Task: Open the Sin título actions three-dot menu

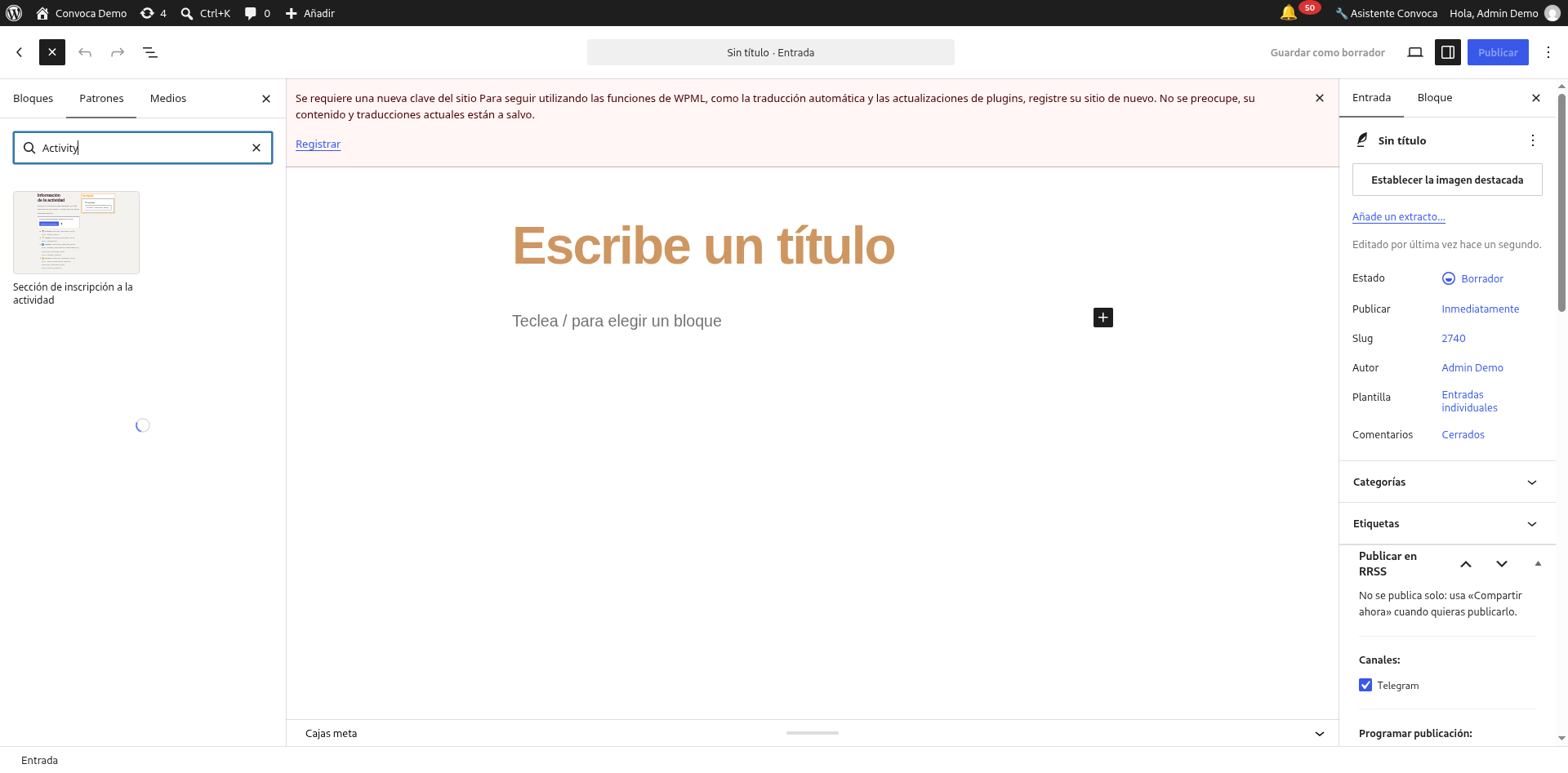Action: coord(1533,140)
